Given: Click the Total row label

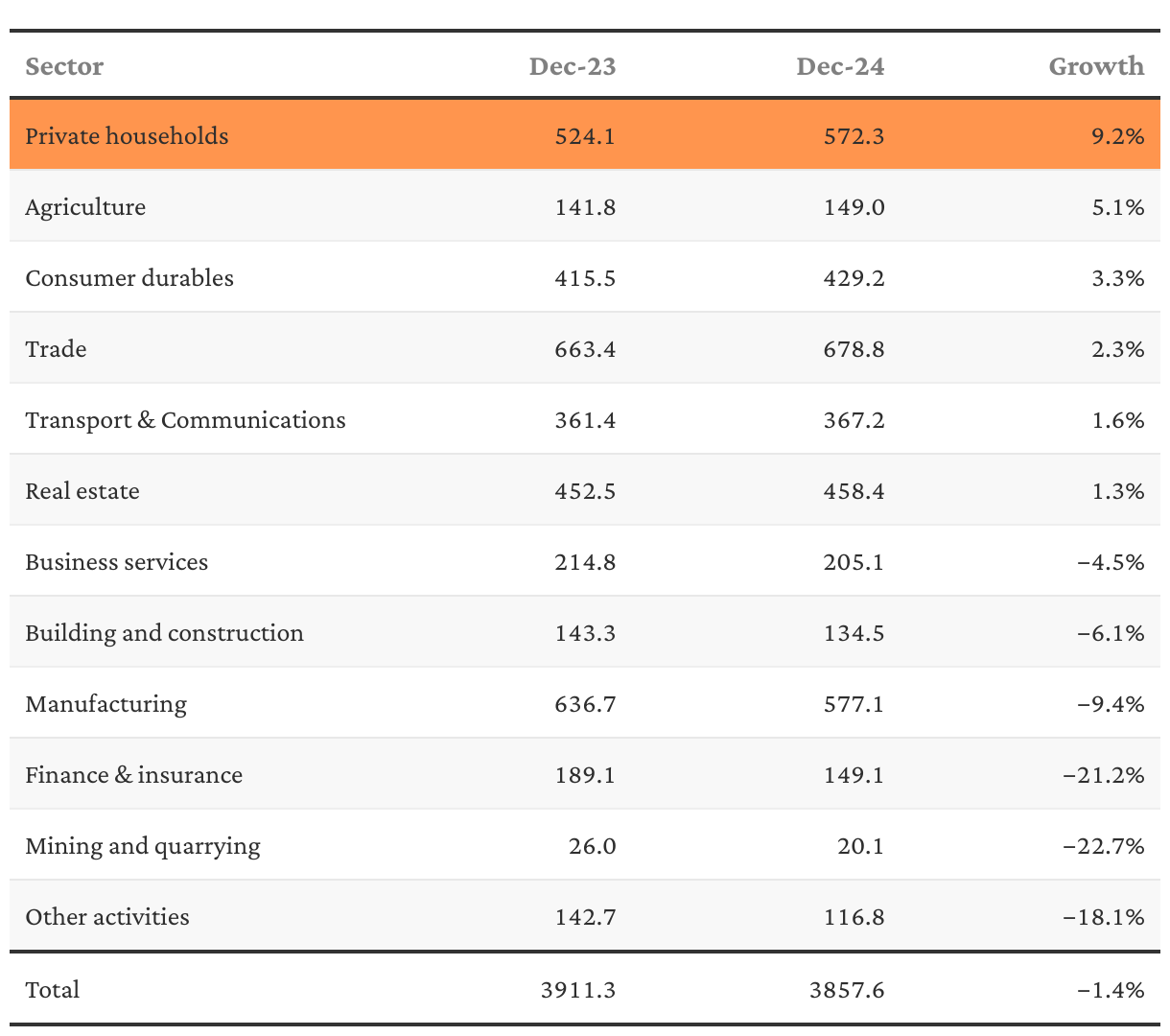Looking at the screenshot, I should tap(53, 990).
